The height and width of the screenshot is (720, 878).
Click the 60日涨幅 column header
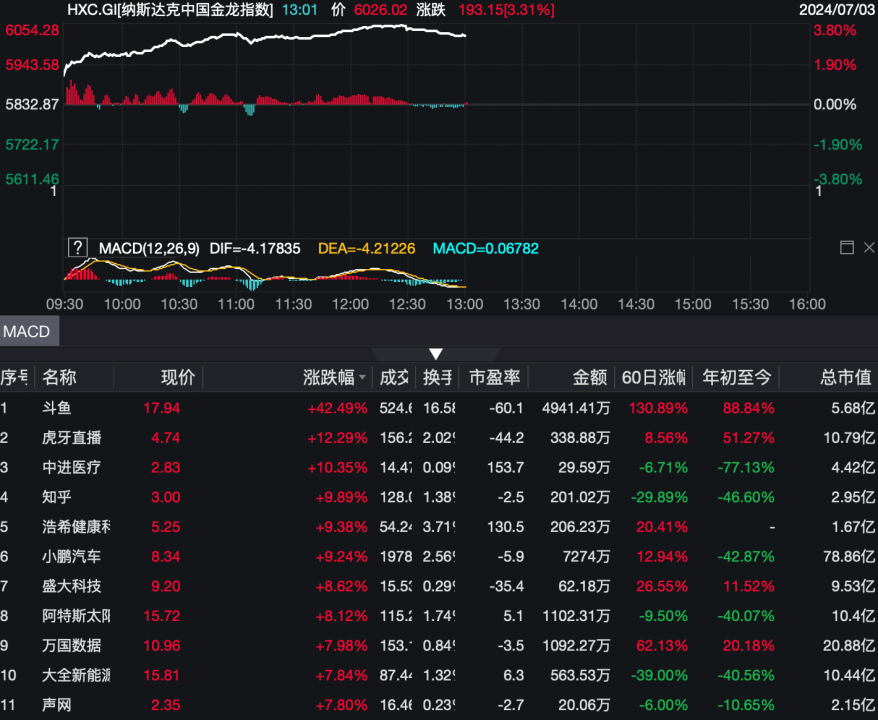click(654, 378)
